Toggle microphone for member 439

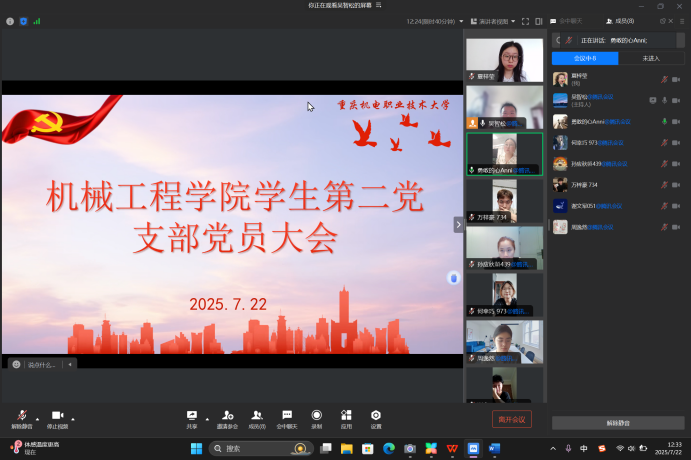664,164
